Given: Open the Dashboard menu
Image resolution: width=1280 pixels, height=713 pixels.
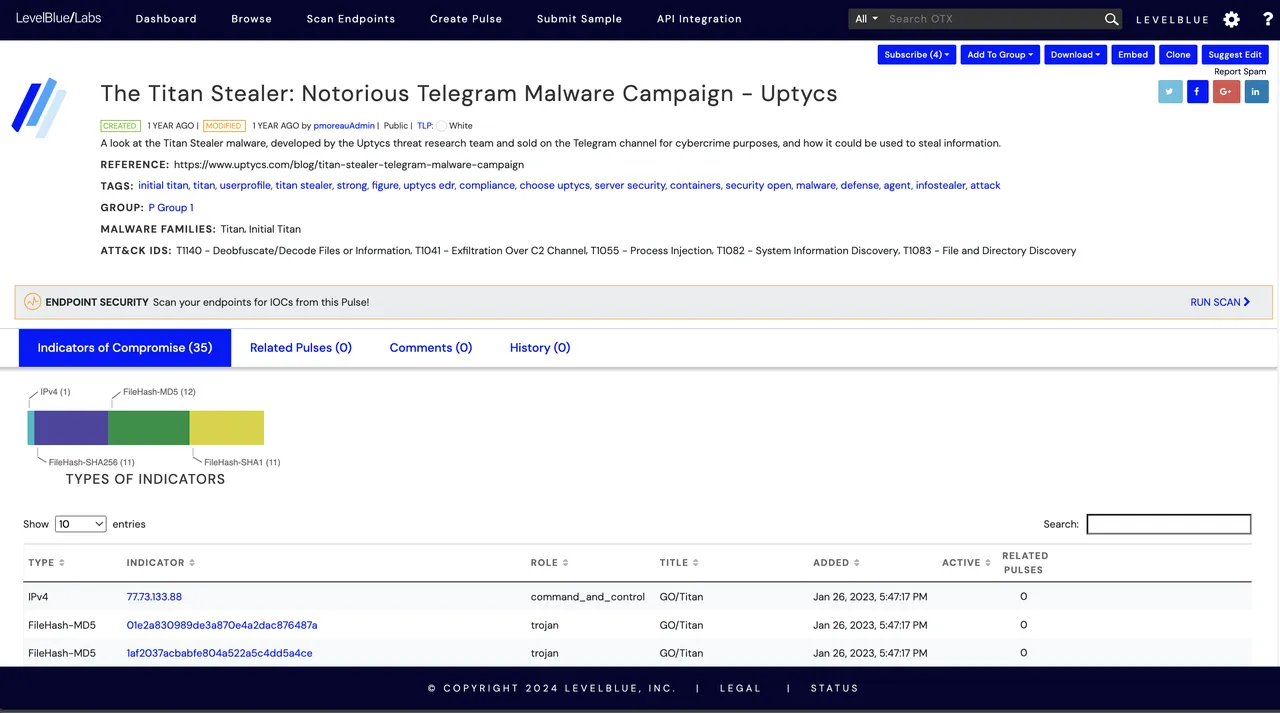Looking at the screenshot, I should click(x=166, y=19).
